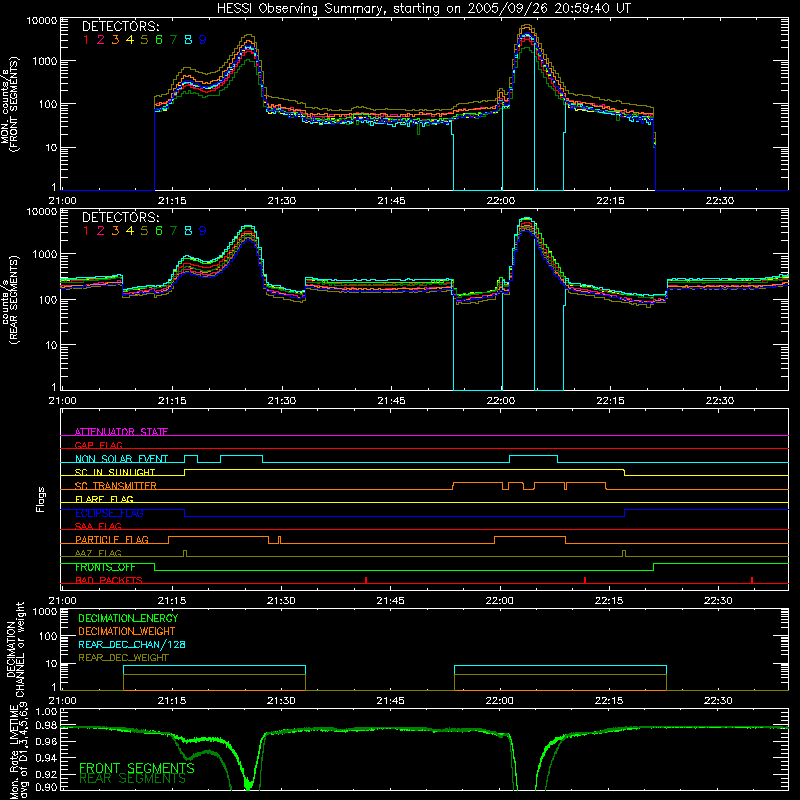Click REAR SEGMENTS label in the livetime plot
Image resolution: width=800 pixels, height=800 pixels.
coord(133,779)
